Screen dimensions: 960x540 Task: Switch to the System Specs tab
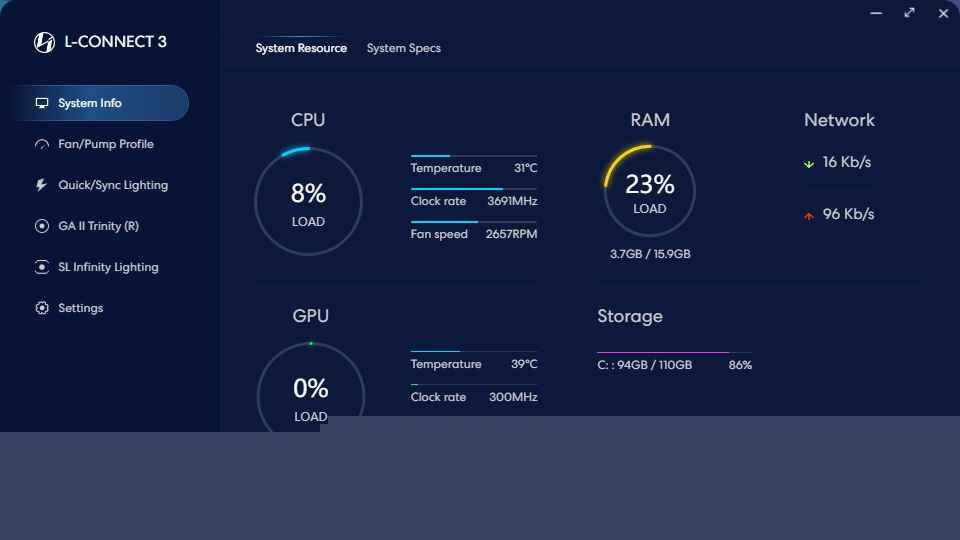click(x=403, y=48)
